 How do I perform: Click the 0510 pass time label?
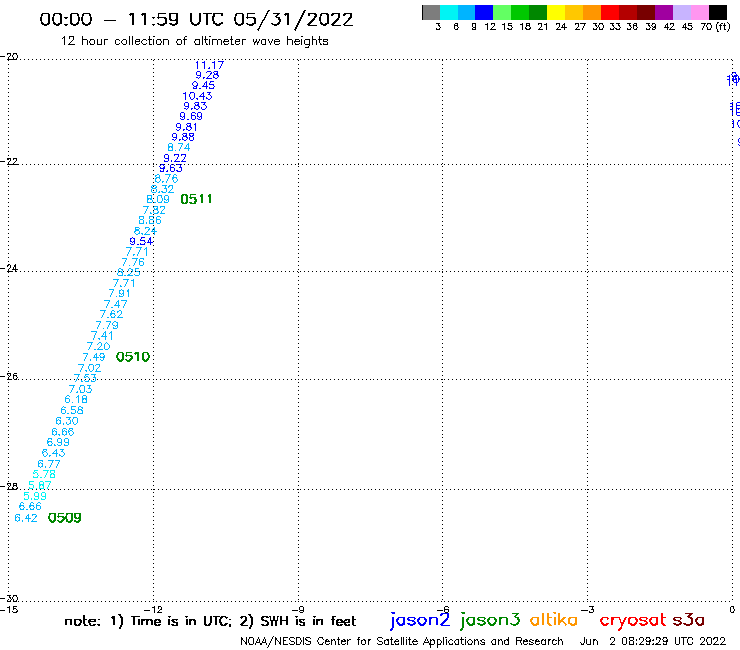click(x=133, y=357)
